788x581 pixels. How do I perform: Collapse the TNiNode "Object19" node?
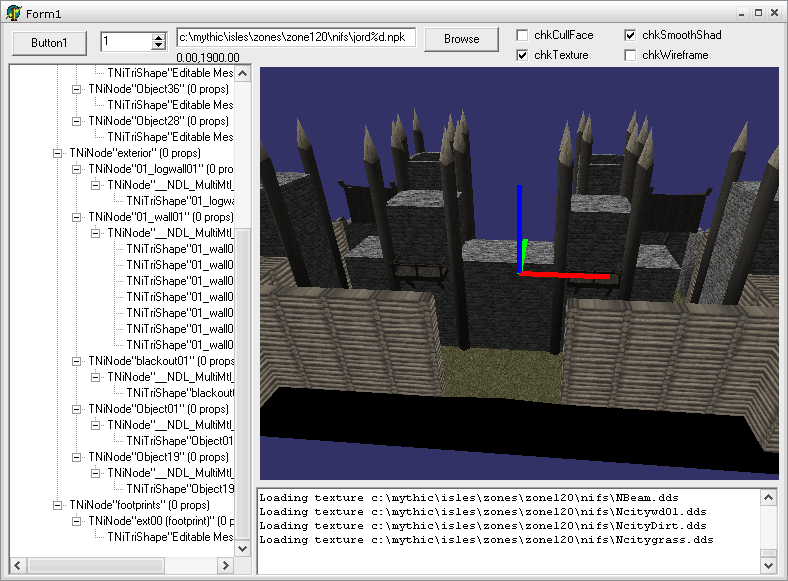coord(76,457)
